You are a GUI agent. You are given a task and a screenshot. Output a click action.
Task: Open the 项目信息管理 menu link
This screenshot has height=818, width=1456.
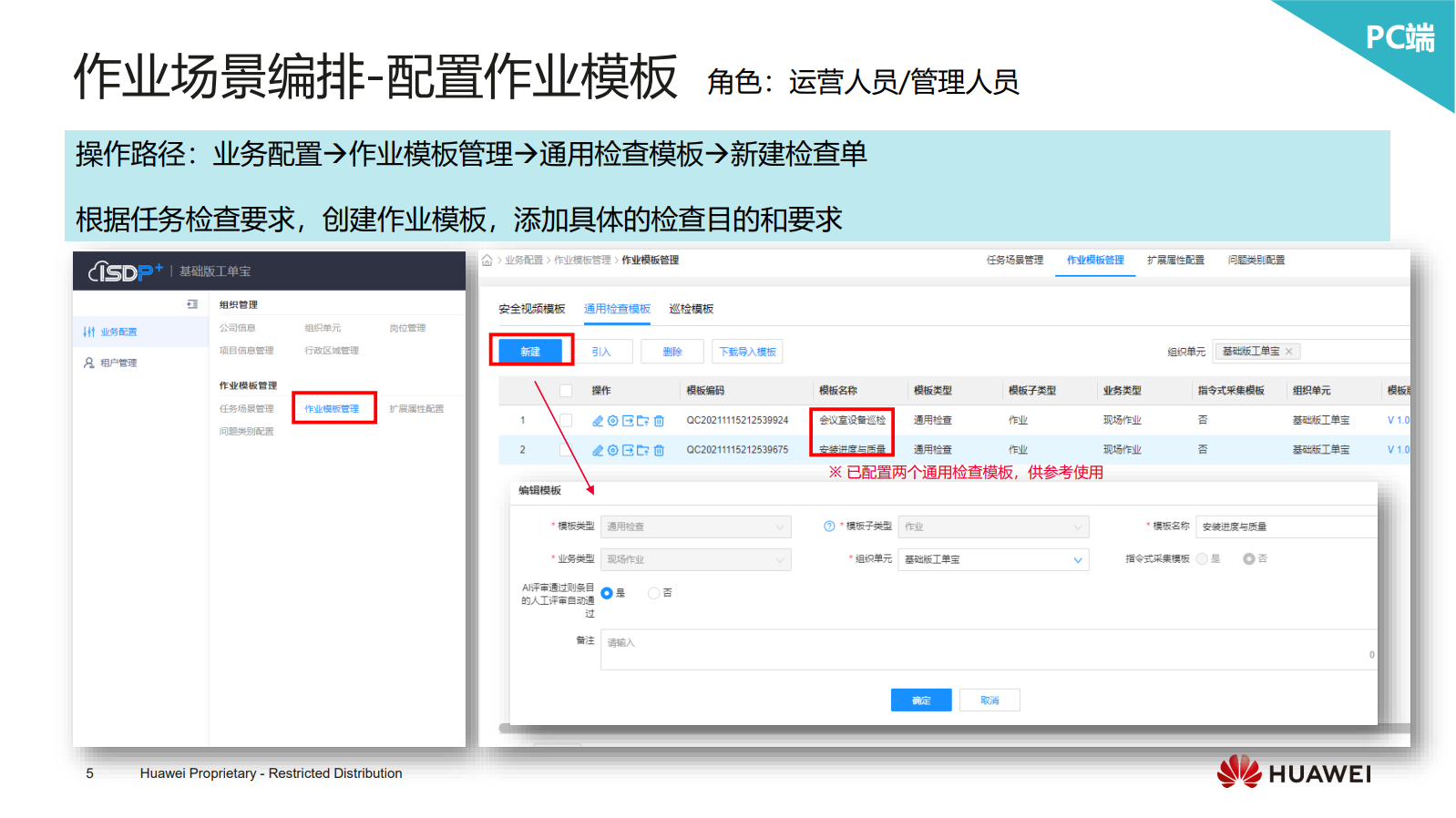(x=247, y=351)
